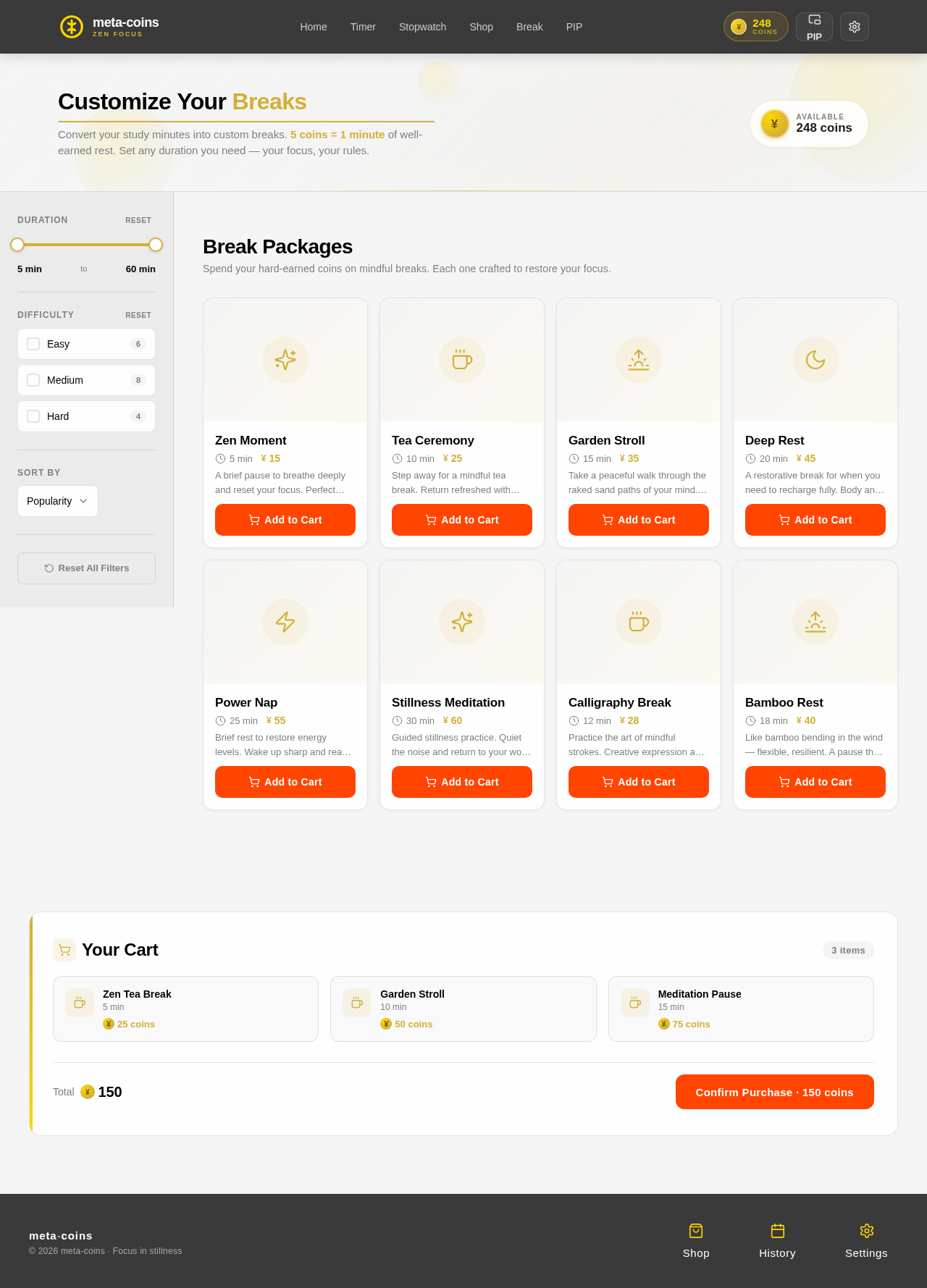Add Garden Stroll package to cart
The height and width of the screenshot is (1288, 927).
click(x=639, y=520)
